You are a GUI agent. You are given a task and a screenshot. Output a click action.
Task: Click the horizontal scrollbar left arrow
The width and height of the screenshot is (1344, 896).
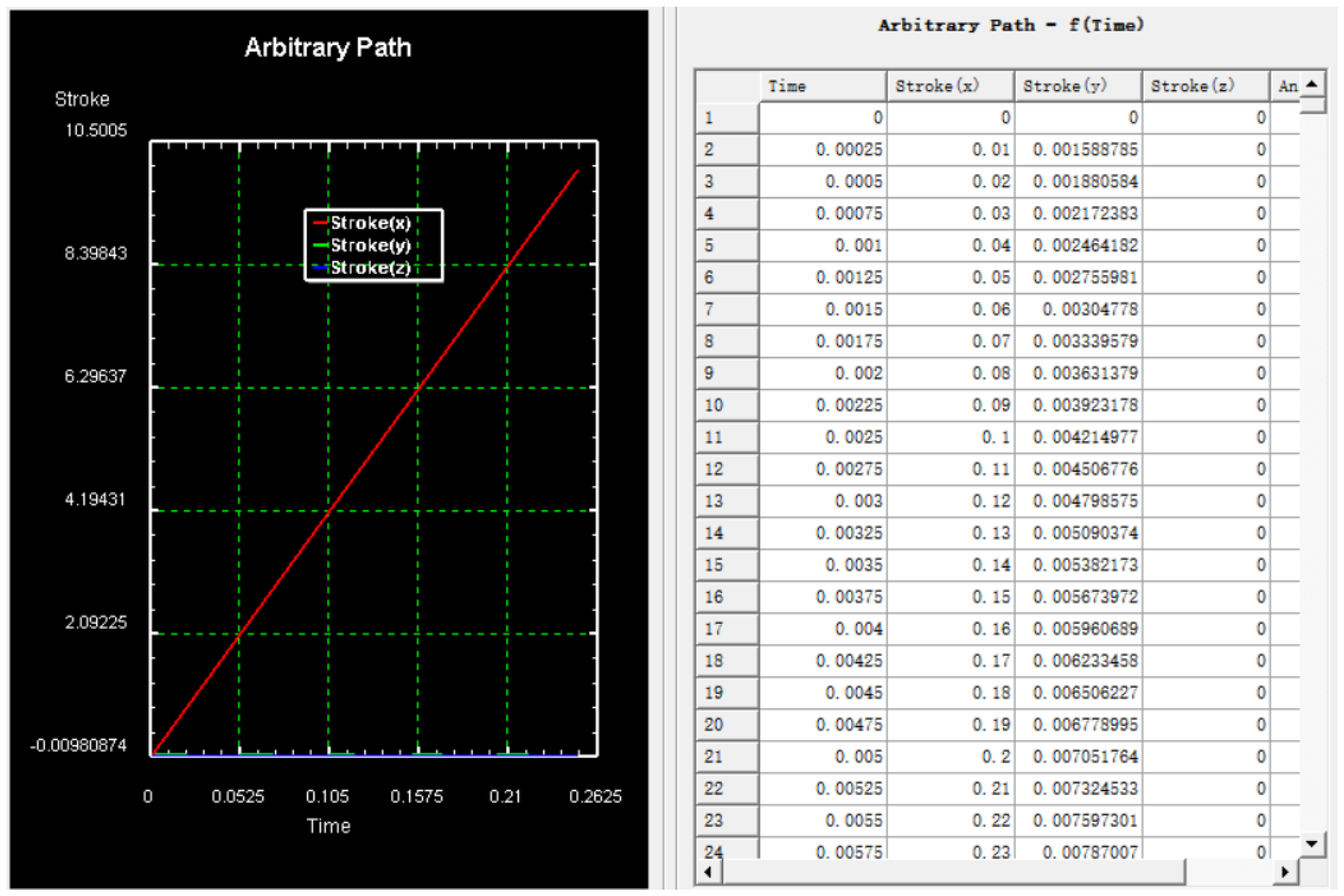(709, 872)
